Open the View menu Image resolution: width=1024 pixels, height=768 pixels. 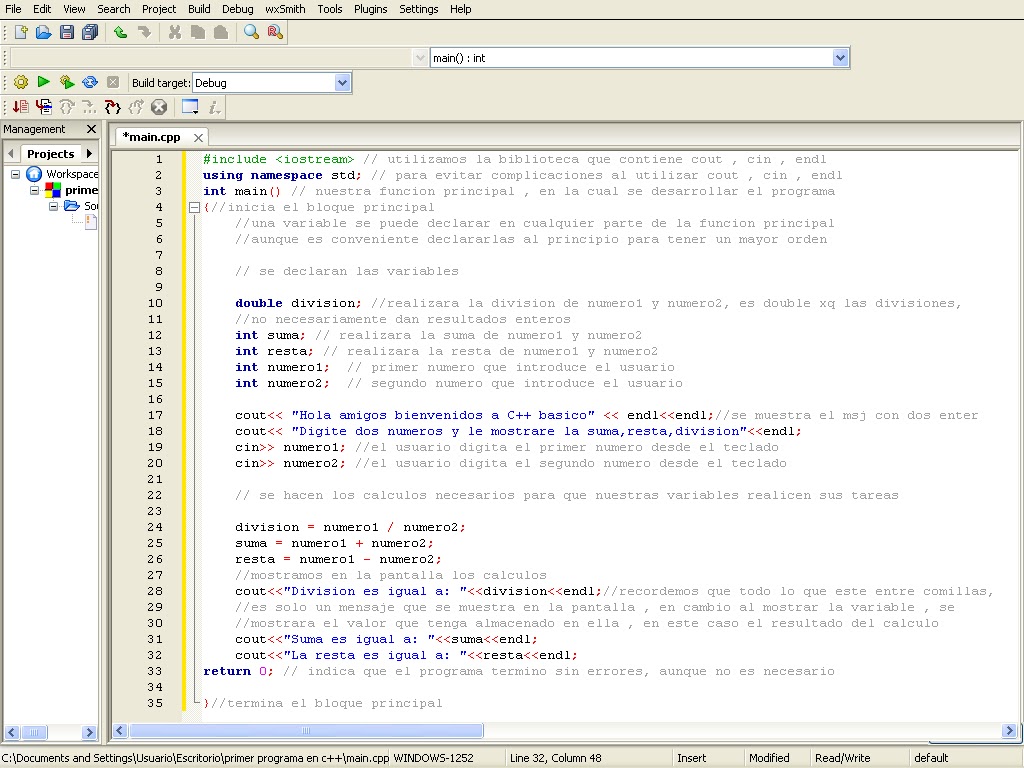coord(74,9)
